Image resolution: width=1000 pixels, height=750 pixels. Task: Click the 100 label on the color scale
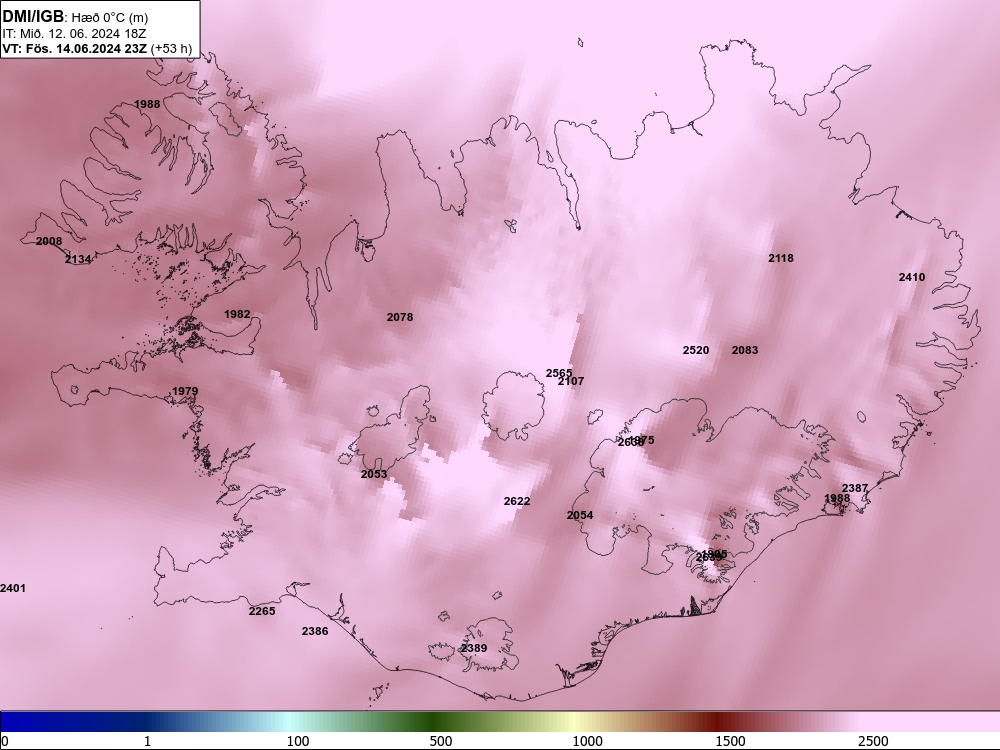coord(298,741)
